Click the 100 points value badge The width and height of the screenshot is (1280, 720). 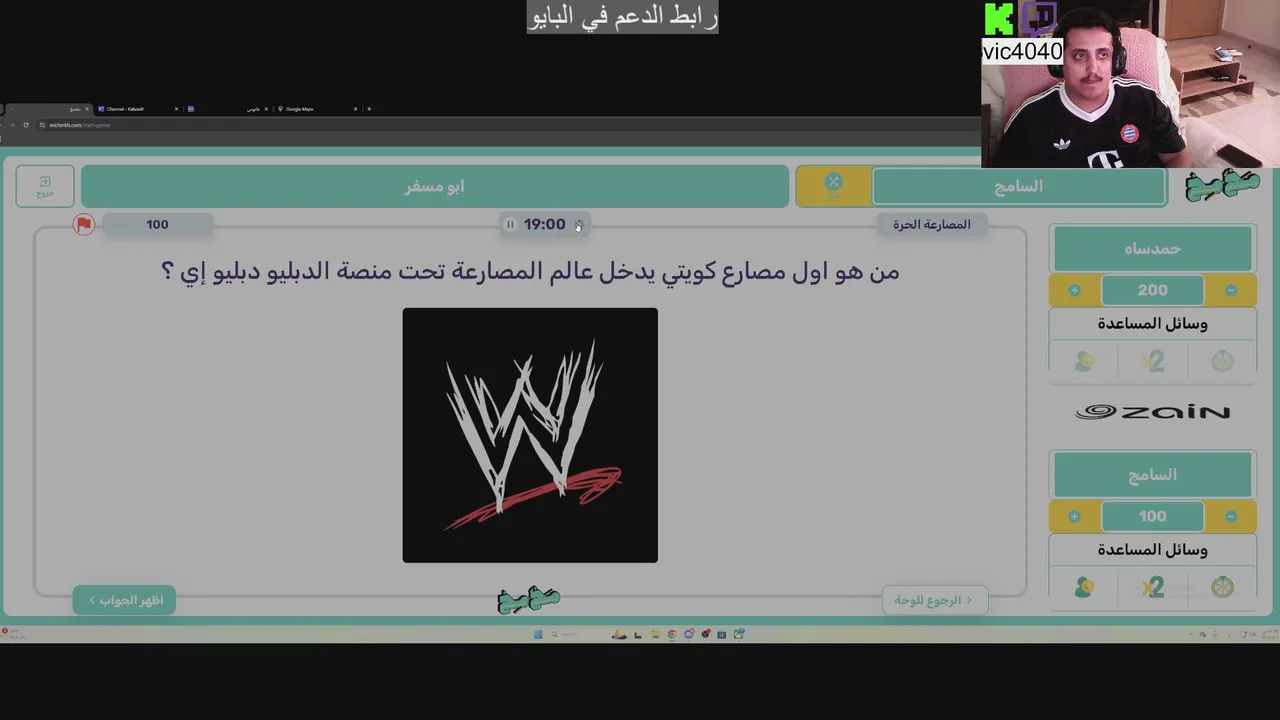(157, 224)
